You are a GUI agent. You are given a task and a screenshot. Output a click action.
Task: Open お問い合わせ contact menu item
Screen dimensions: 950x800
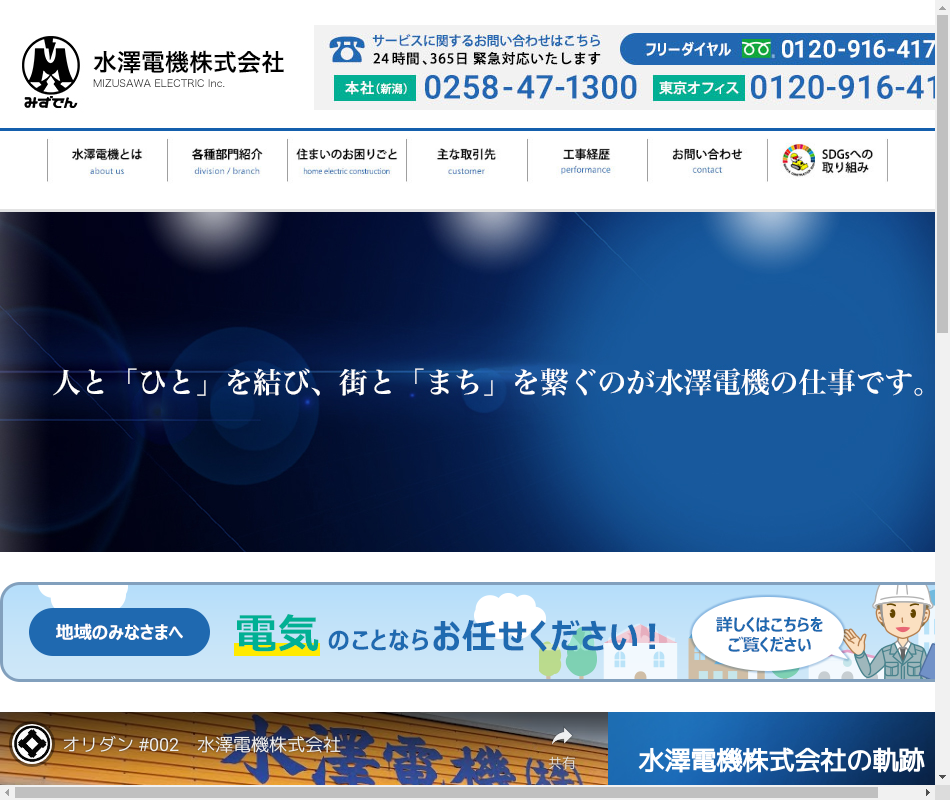point(707,160)
